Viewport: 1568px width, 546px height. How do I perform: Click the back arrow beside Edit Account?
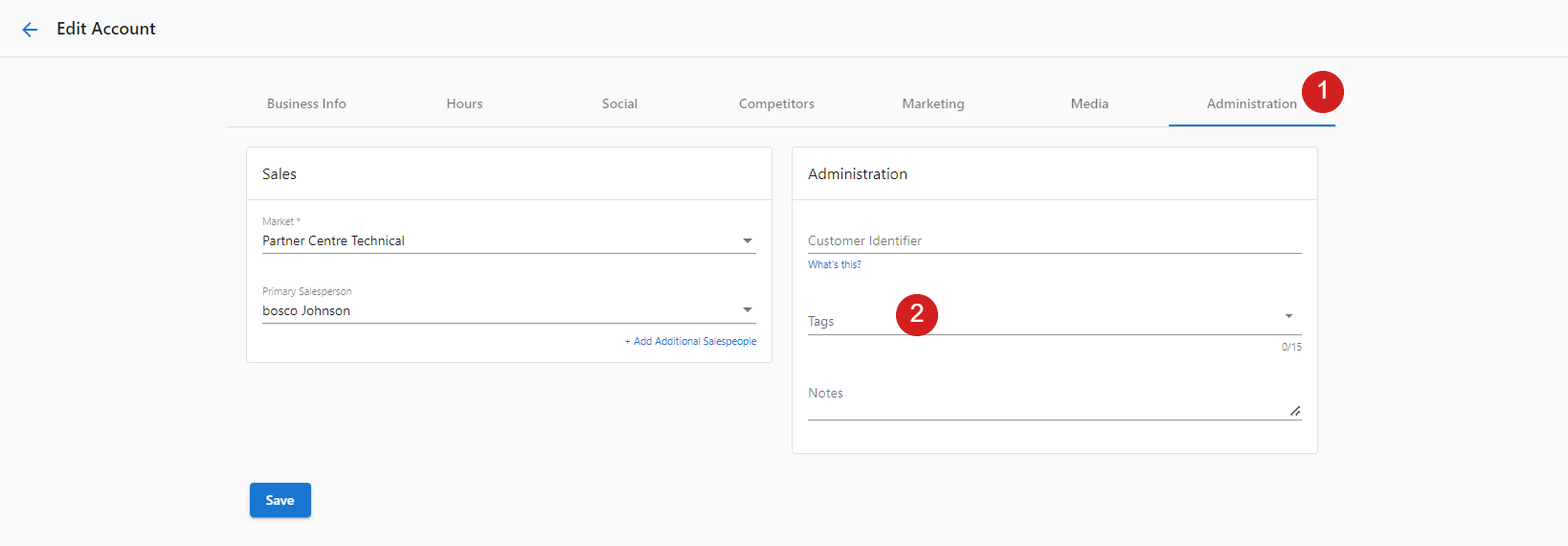click(30, 30)
